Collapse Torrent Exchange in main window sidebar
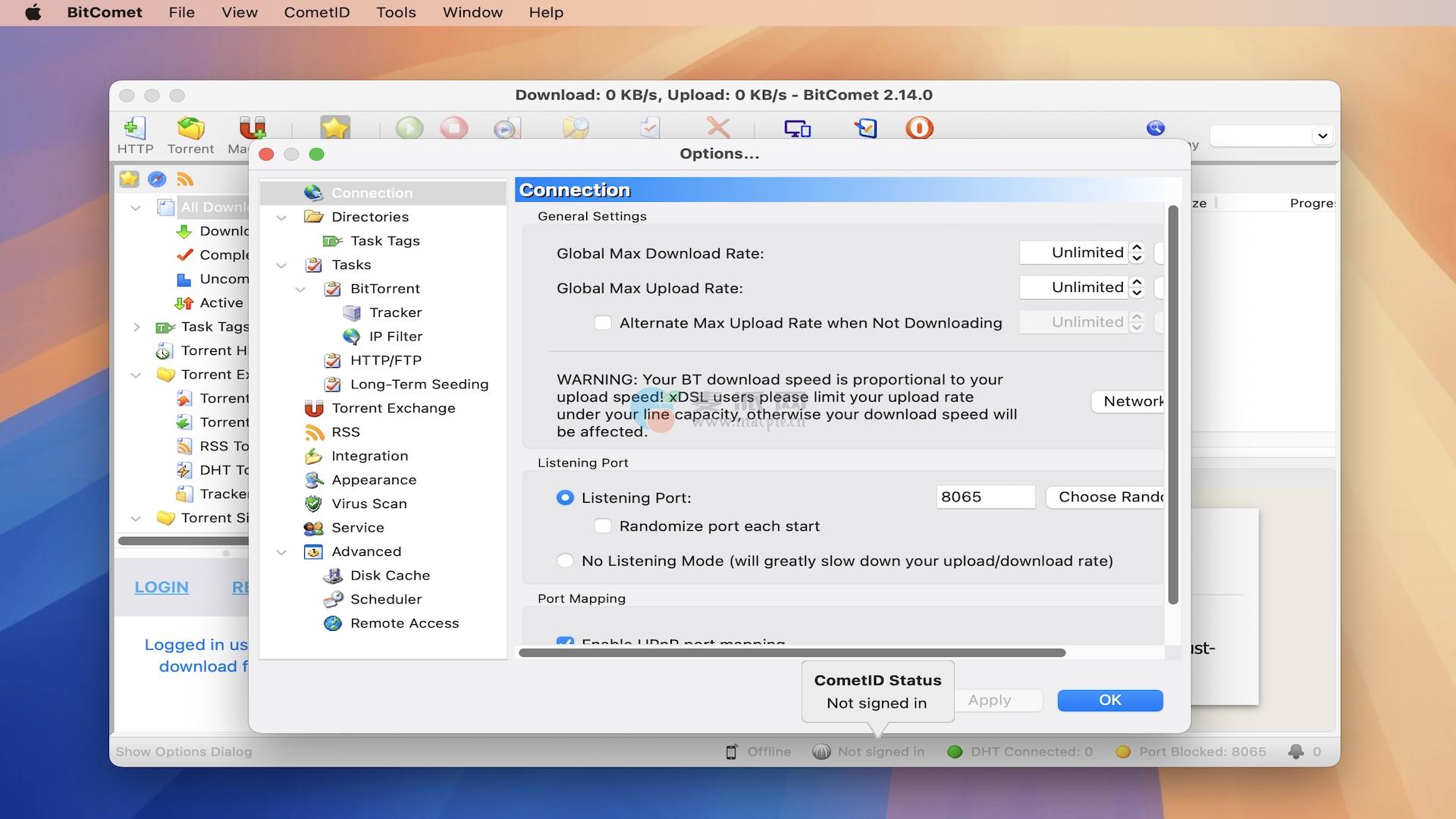This screenshot has height=819, width=1456. point(136,375)
